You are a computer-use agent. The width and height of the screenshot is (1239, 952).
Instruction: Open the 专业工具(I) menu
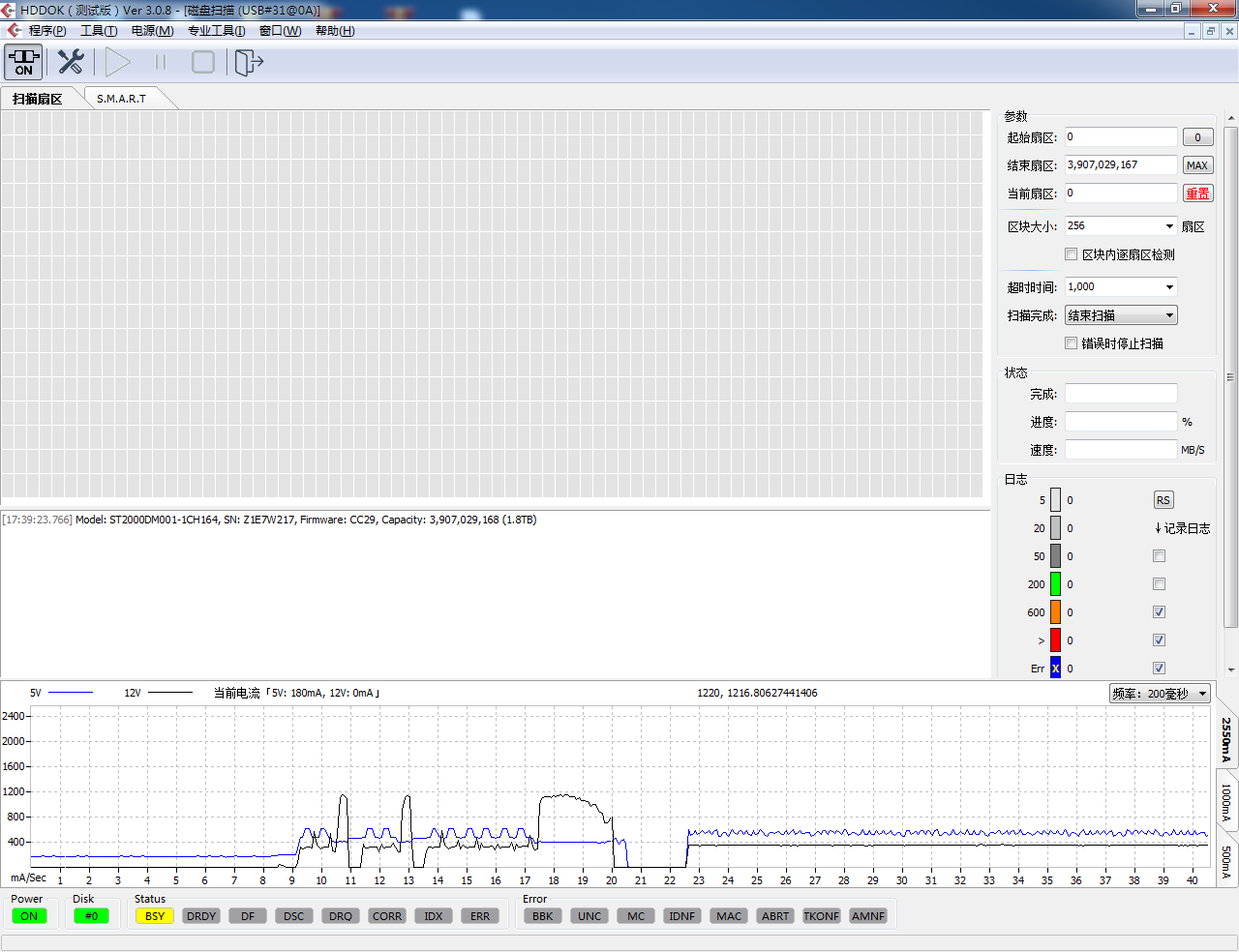[216, 31]
